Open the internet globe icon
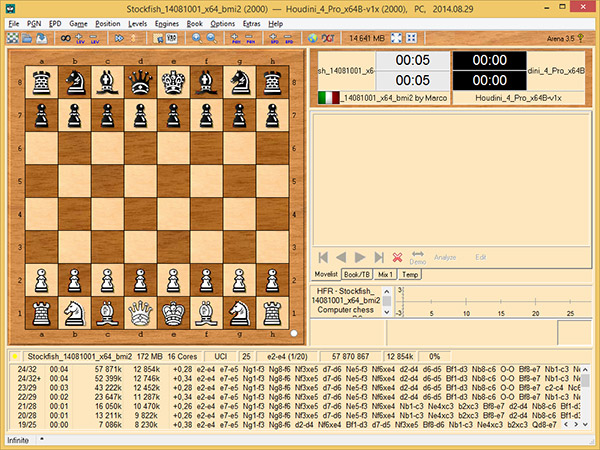The image size is (600, 450). tap(313, 38)
